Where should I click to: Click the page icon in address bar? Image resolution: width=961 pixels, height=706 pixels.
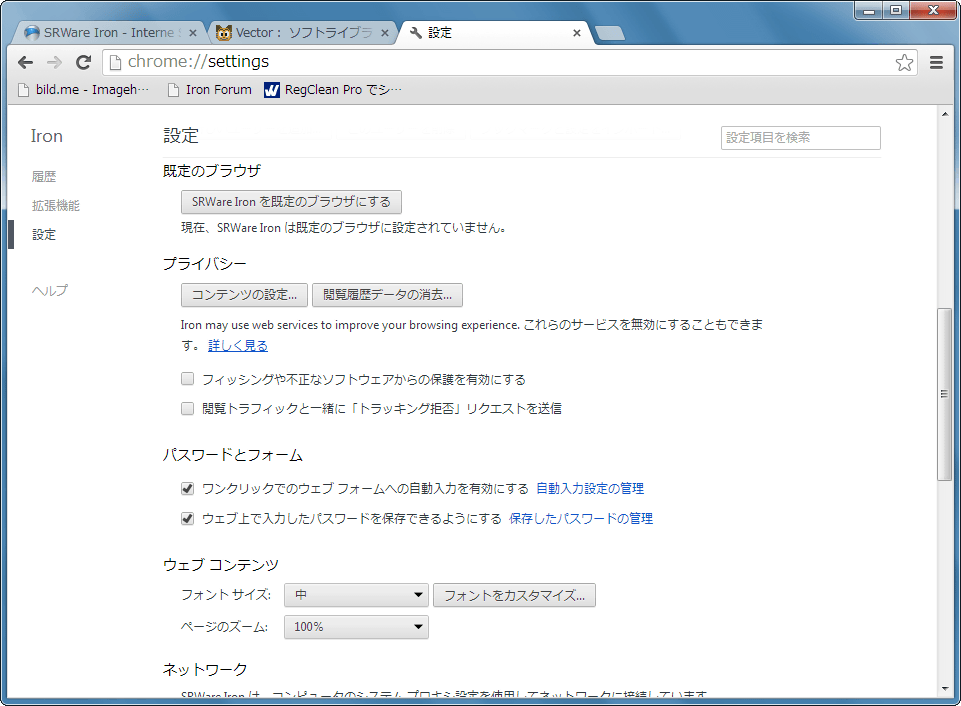click(115, 62)
